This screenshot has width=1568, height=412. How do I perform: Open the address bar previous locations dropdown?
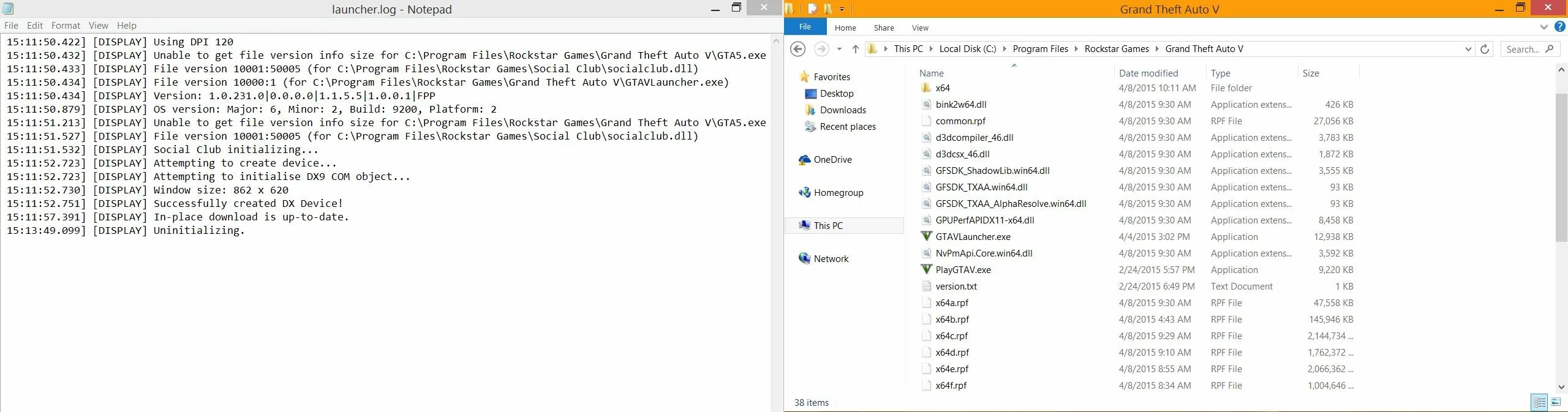1468,49
